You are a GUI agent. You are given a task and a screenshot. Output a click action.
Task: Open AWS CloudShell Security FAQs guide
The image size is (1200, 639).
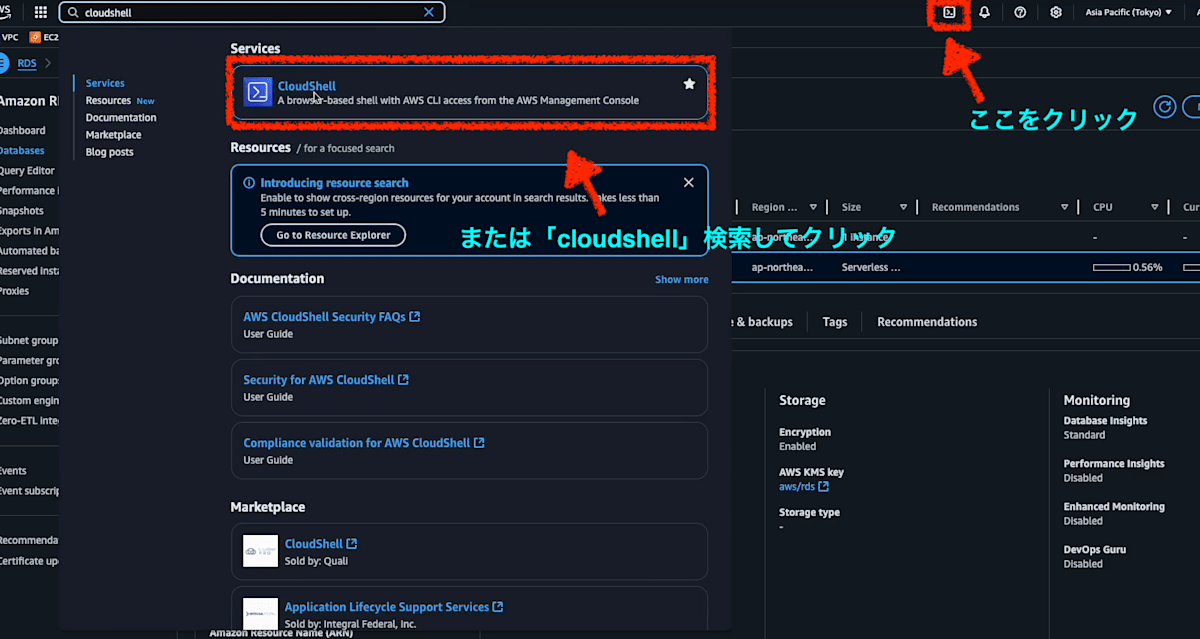click(x=331, y=317)
